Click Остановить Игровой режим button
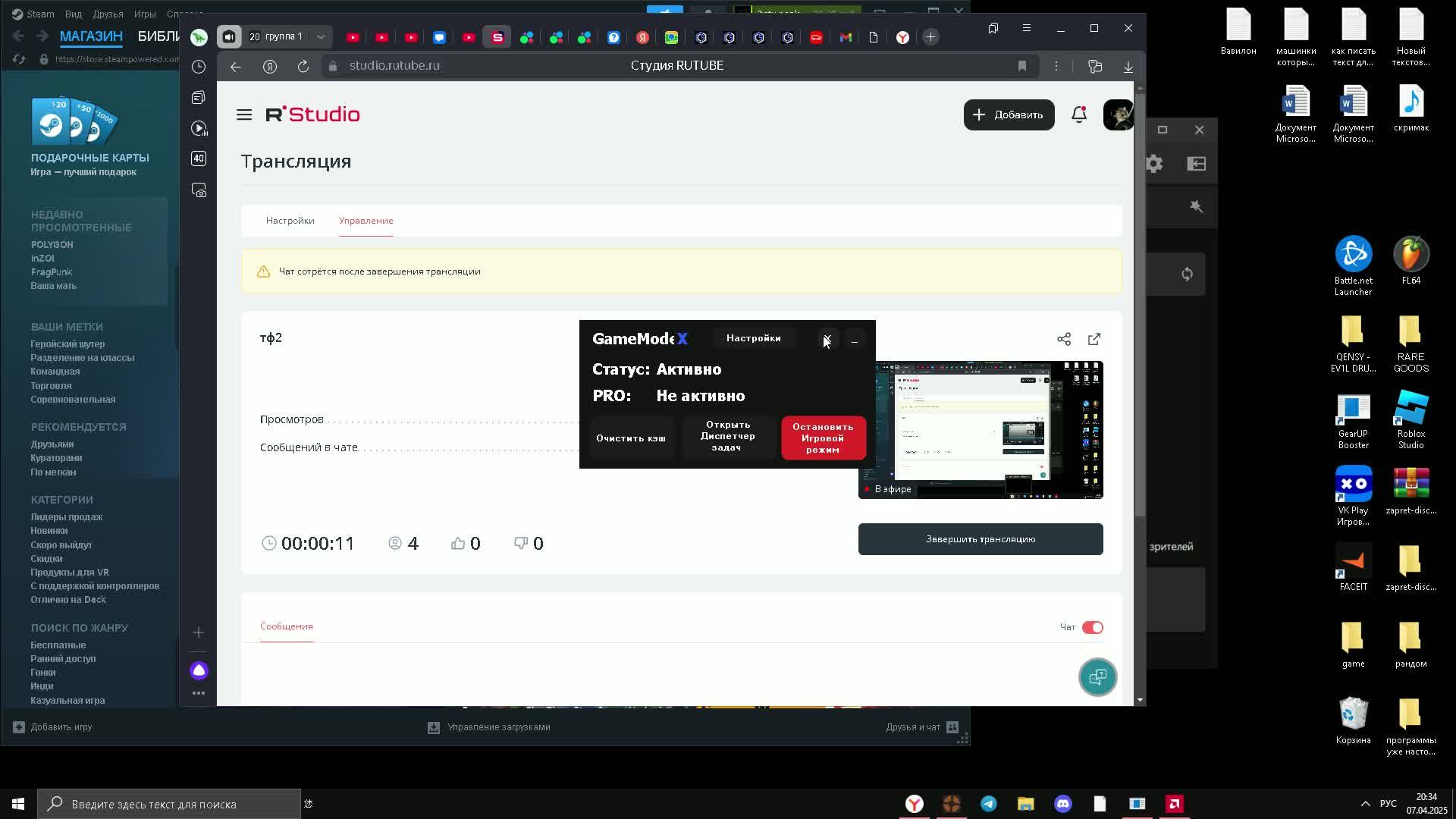 (823, 438)
